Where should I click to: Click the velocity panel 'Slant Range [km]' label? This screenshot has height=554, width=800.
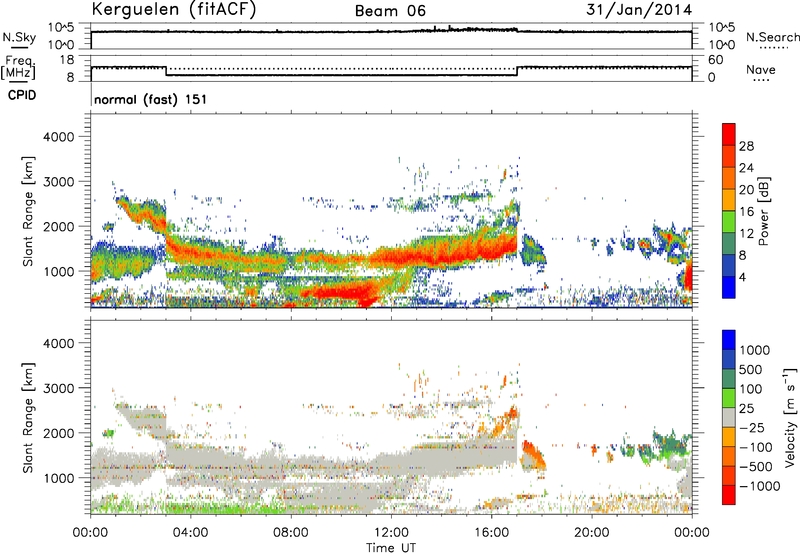(x=28, y=418)
